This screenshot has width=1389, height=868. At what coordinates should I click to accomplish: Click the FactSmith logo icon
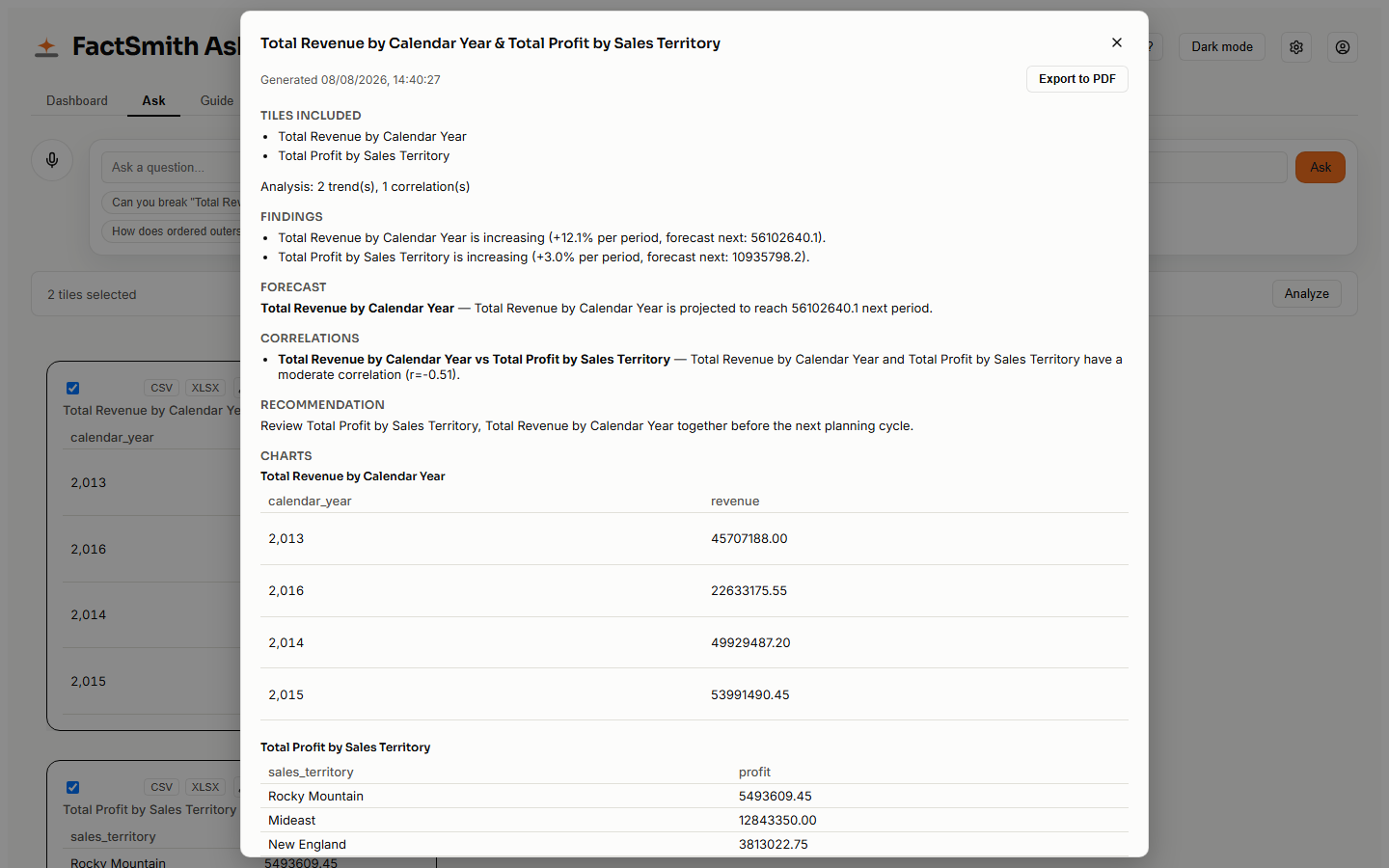point(46,46)
